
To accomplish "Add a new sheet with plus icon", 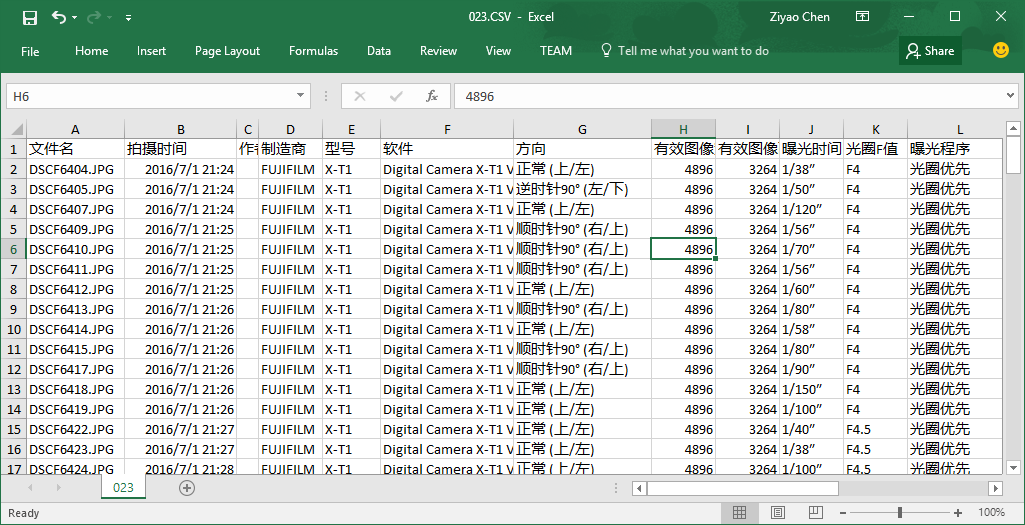I will click(x=187, y=488).
